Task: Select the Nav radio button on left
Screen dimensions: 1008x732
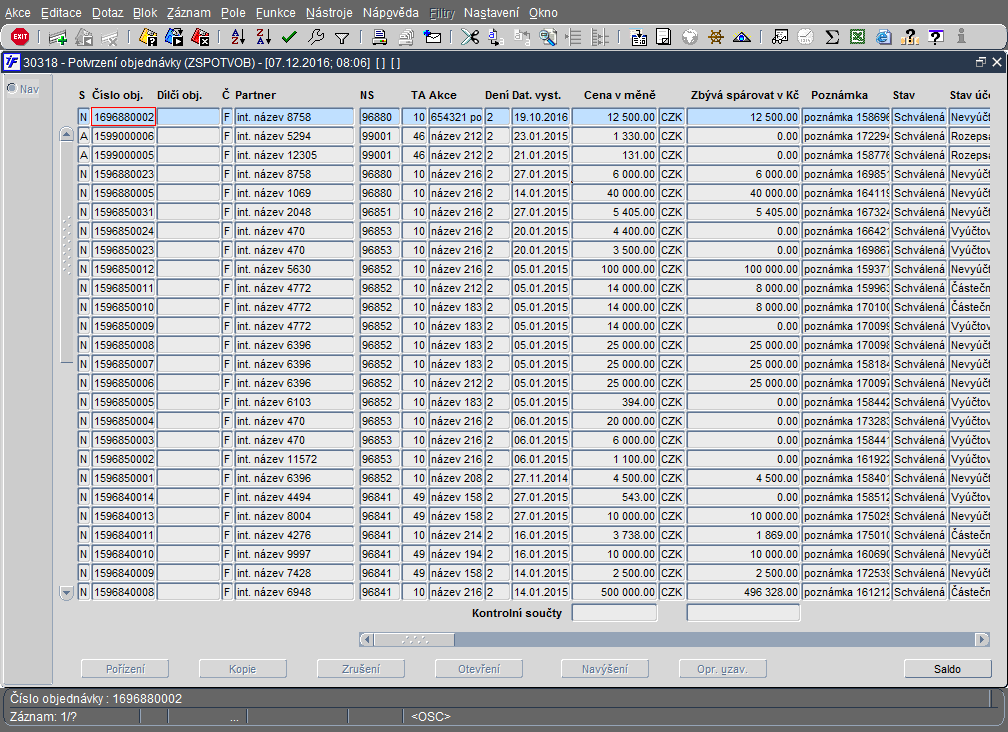Action: pyautogui.click(x=12, y=88)
